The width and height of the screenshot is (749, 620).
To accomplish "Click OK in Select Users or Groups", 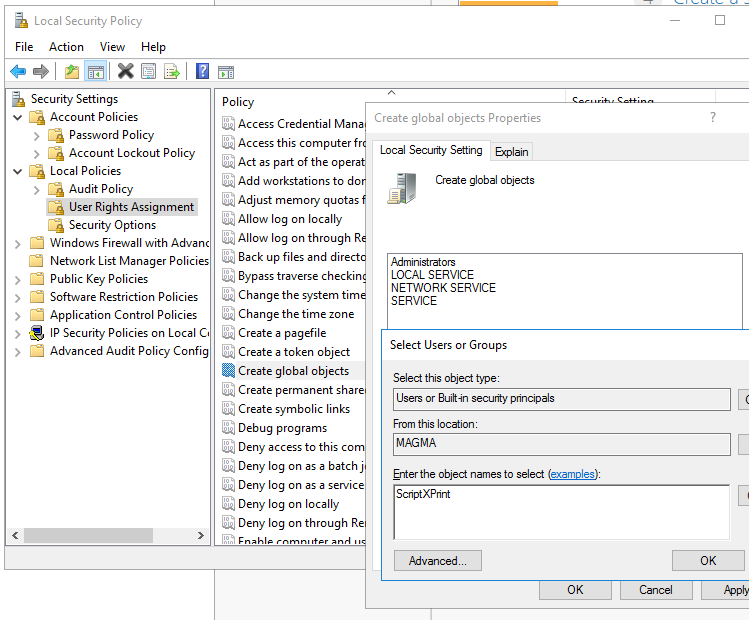I will pyautogui.click(x=708, y=561).
